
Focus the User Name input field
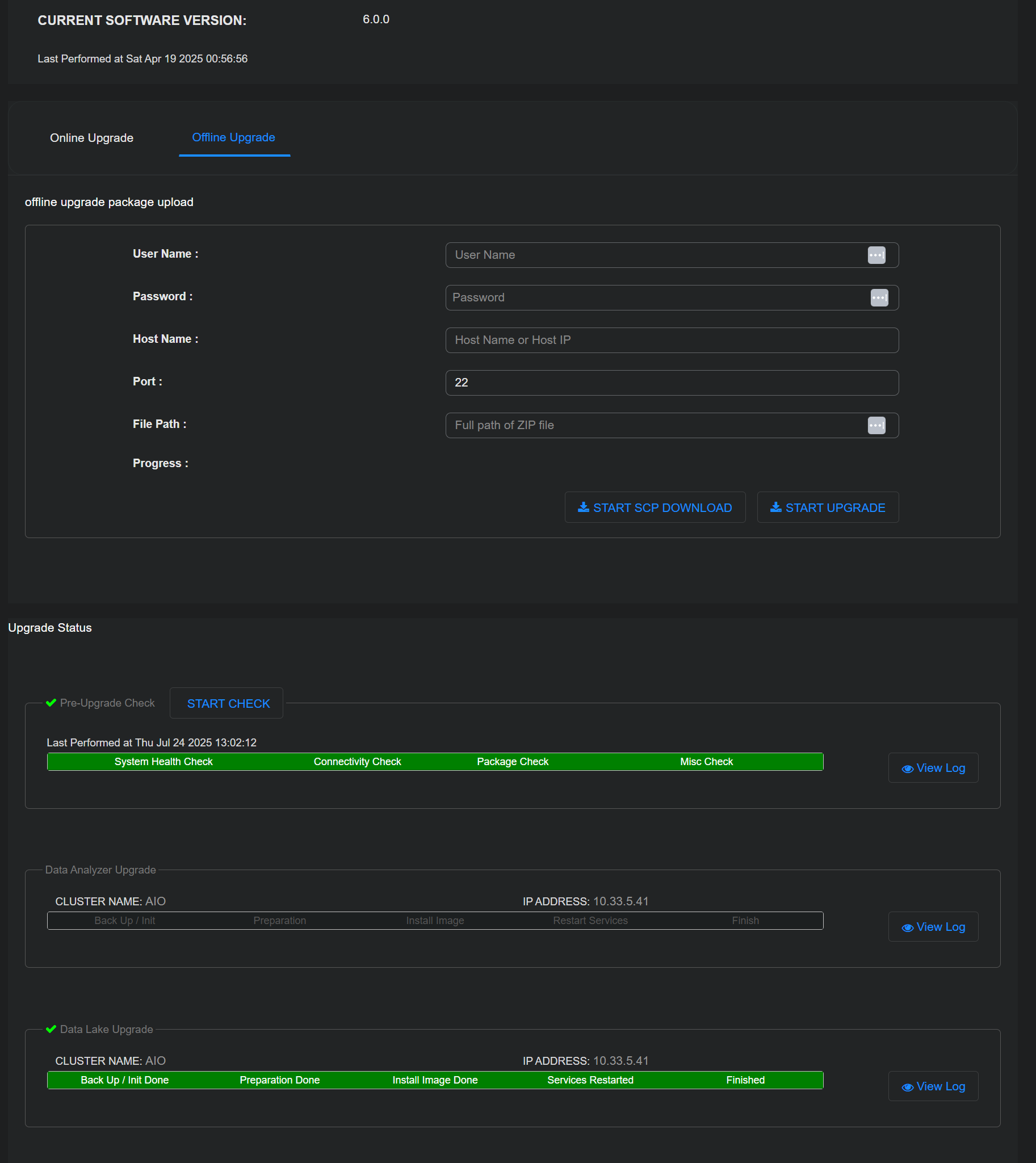[x=655, y=255]
